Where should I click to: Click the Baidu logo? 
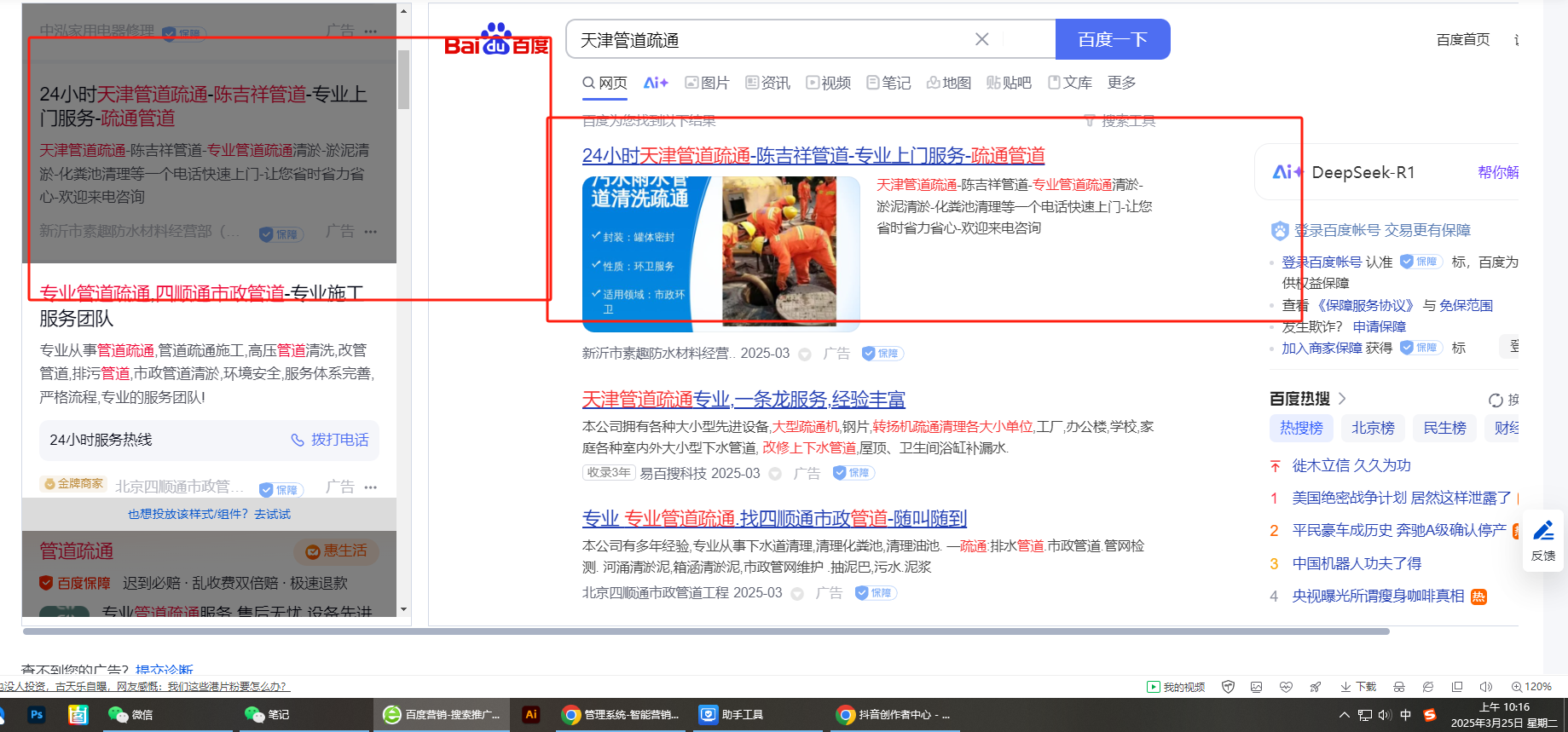click(497, 40)
